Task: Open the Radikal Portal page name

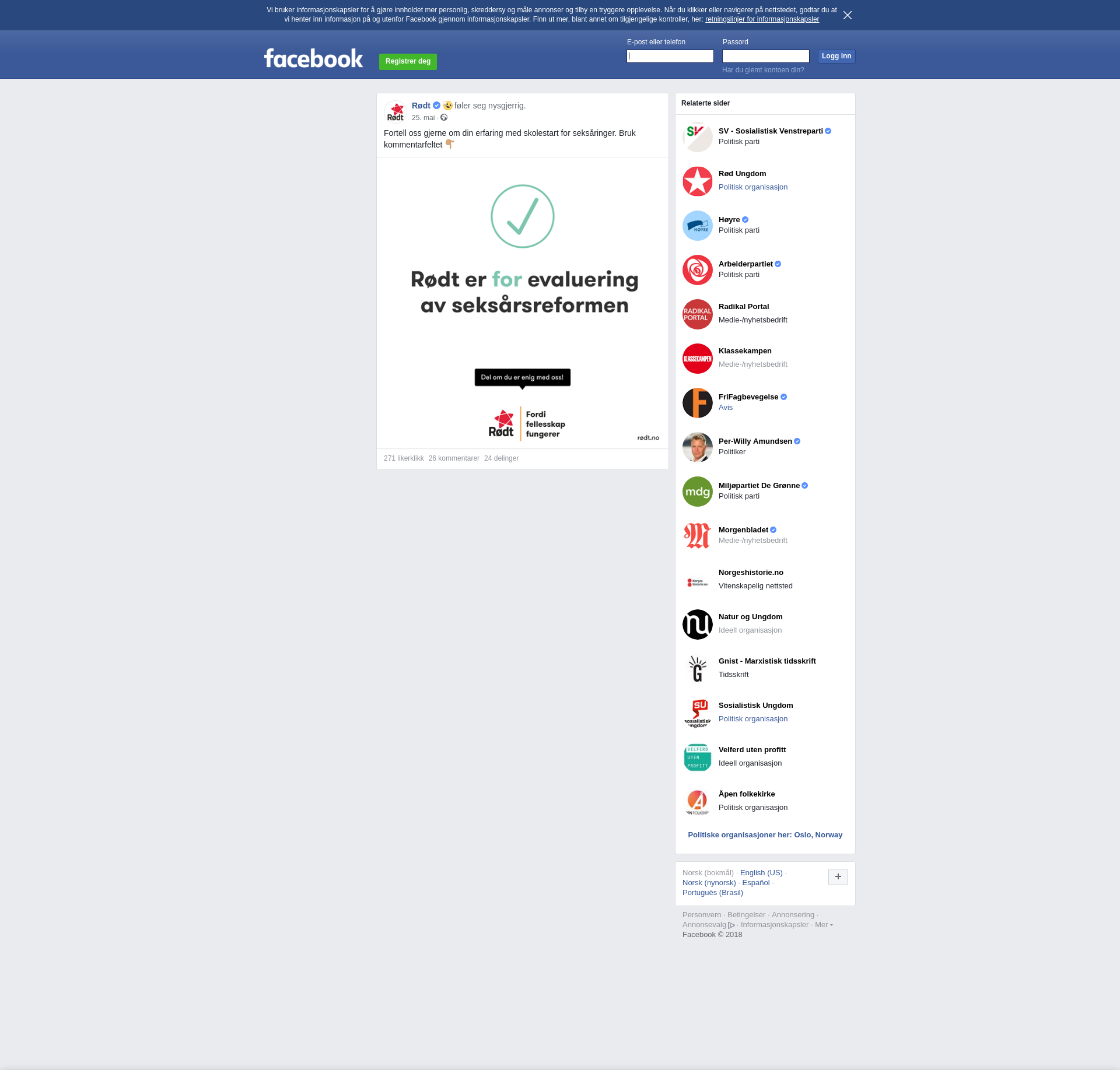Action: pyautogui.click(x=744, y=307)
